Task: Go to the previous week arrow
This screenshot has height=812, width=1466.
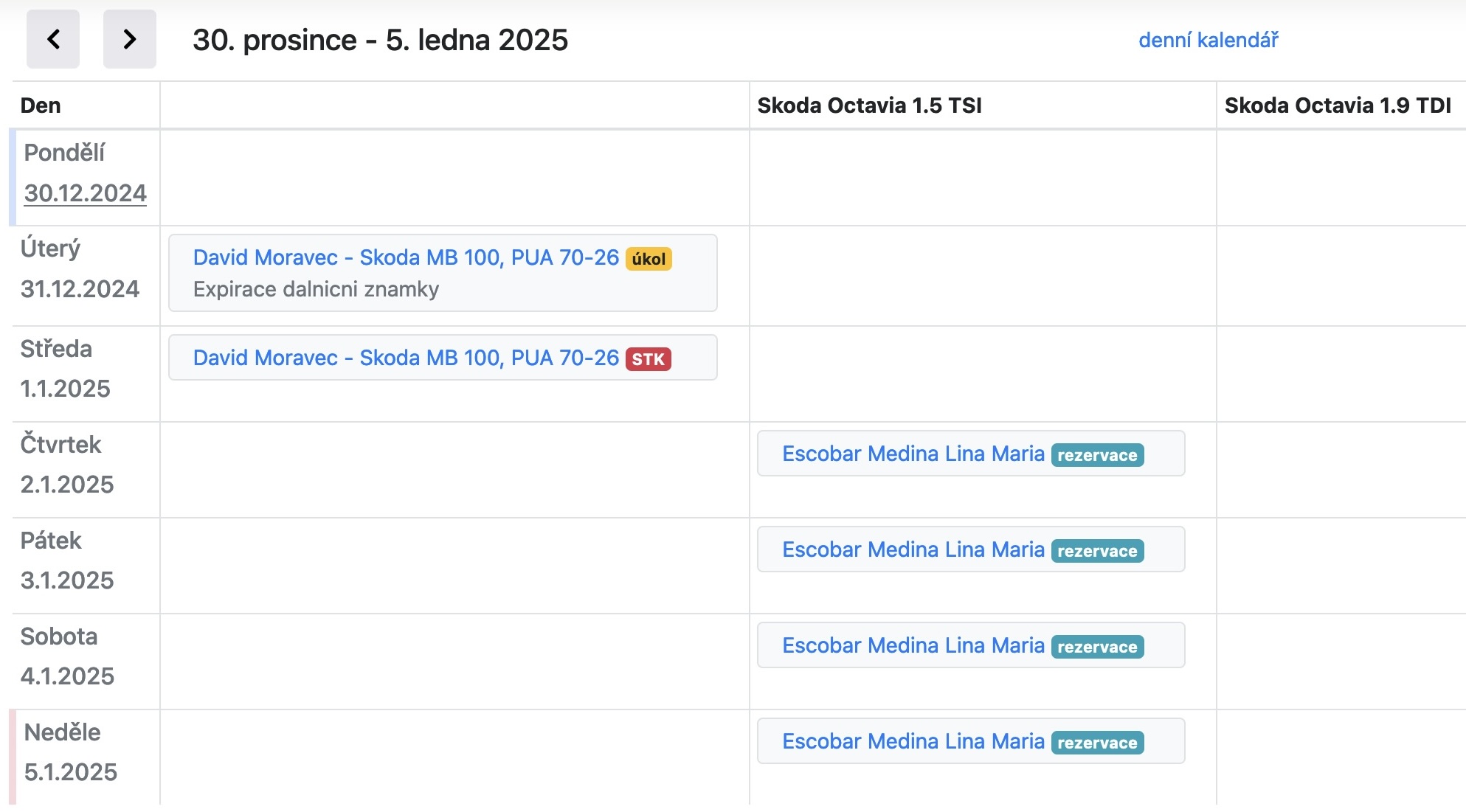Action: point(53,39)
